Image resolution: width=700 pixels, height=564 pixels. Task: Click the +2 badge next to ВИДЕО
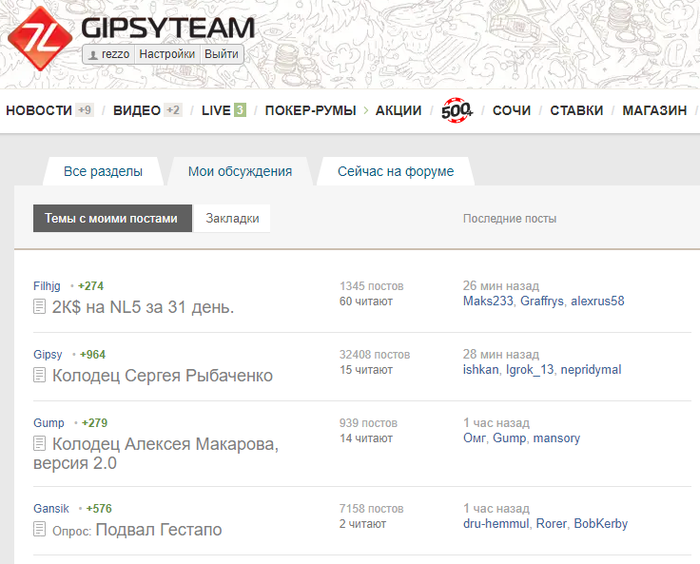[x=173, y=110]
